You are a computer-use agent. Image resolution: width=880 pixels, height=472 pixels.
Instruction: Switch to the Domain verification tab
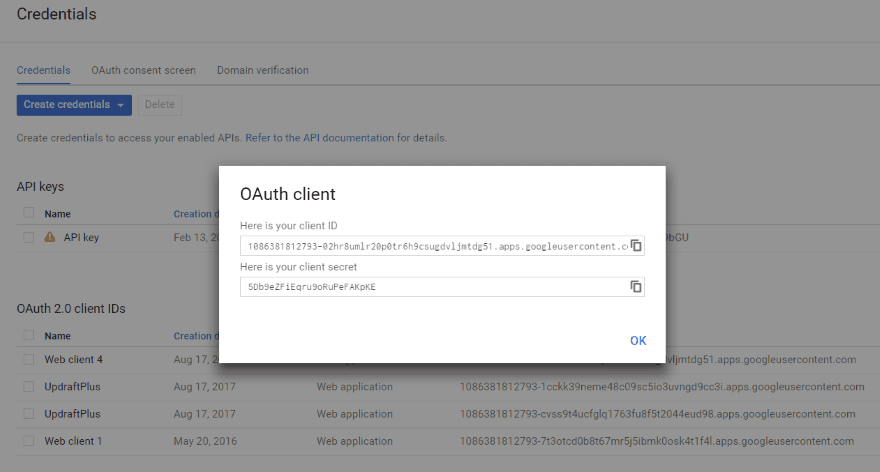(262, 71)
